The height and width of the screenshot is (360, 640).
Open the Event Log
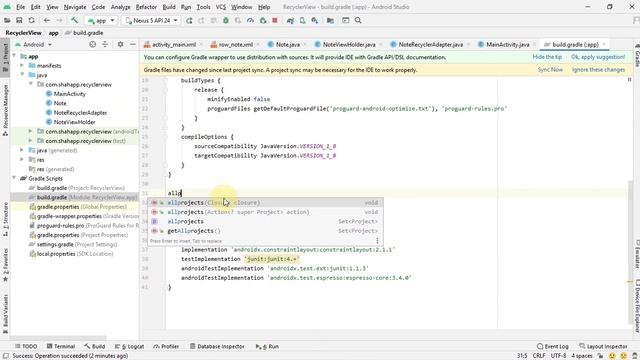tap(553, 346)
